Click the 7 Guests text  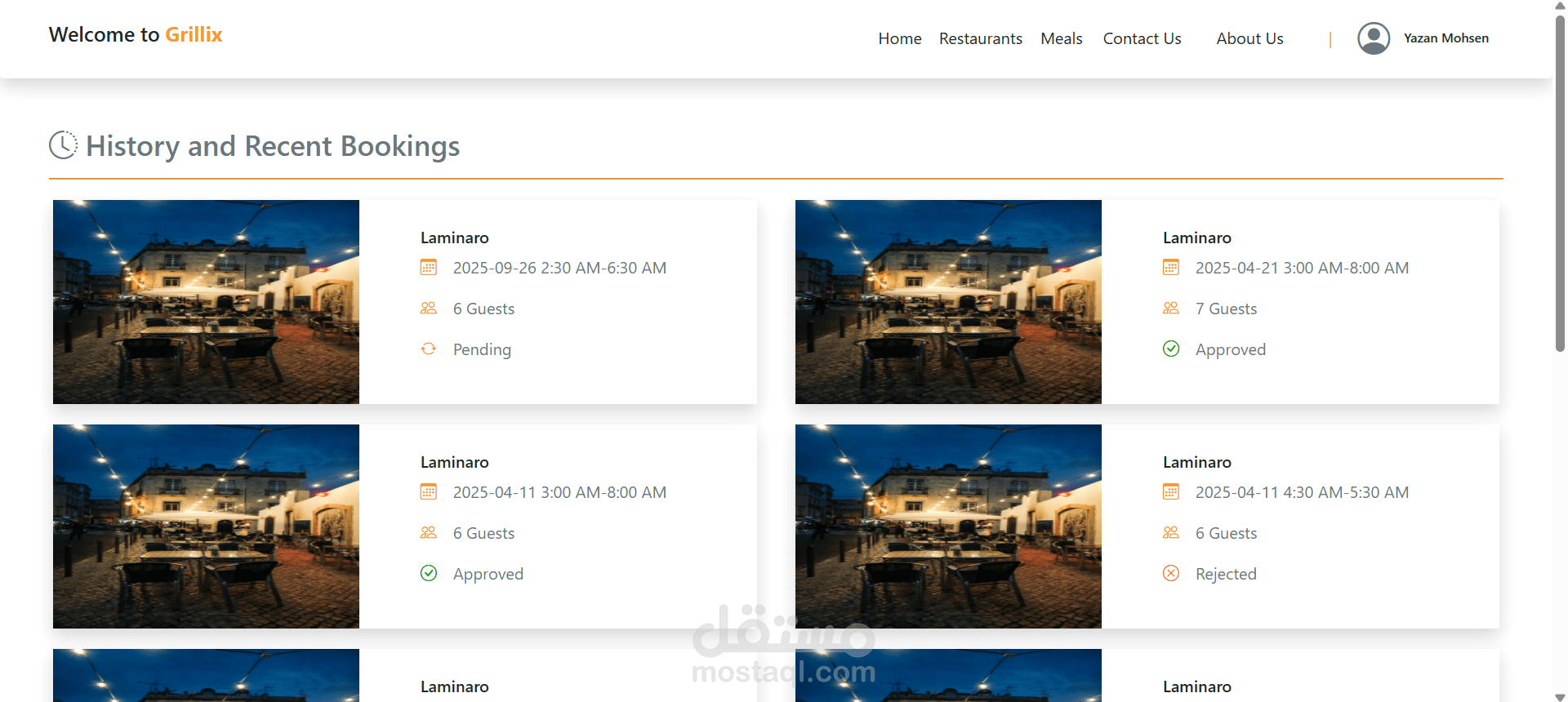(x=1226, y=309)
